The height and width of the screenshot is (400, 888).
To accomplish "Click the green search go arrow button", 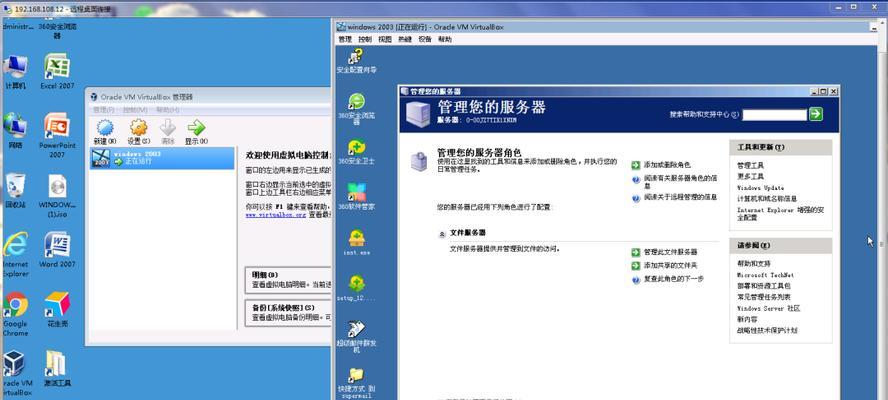I will [816, 114].
